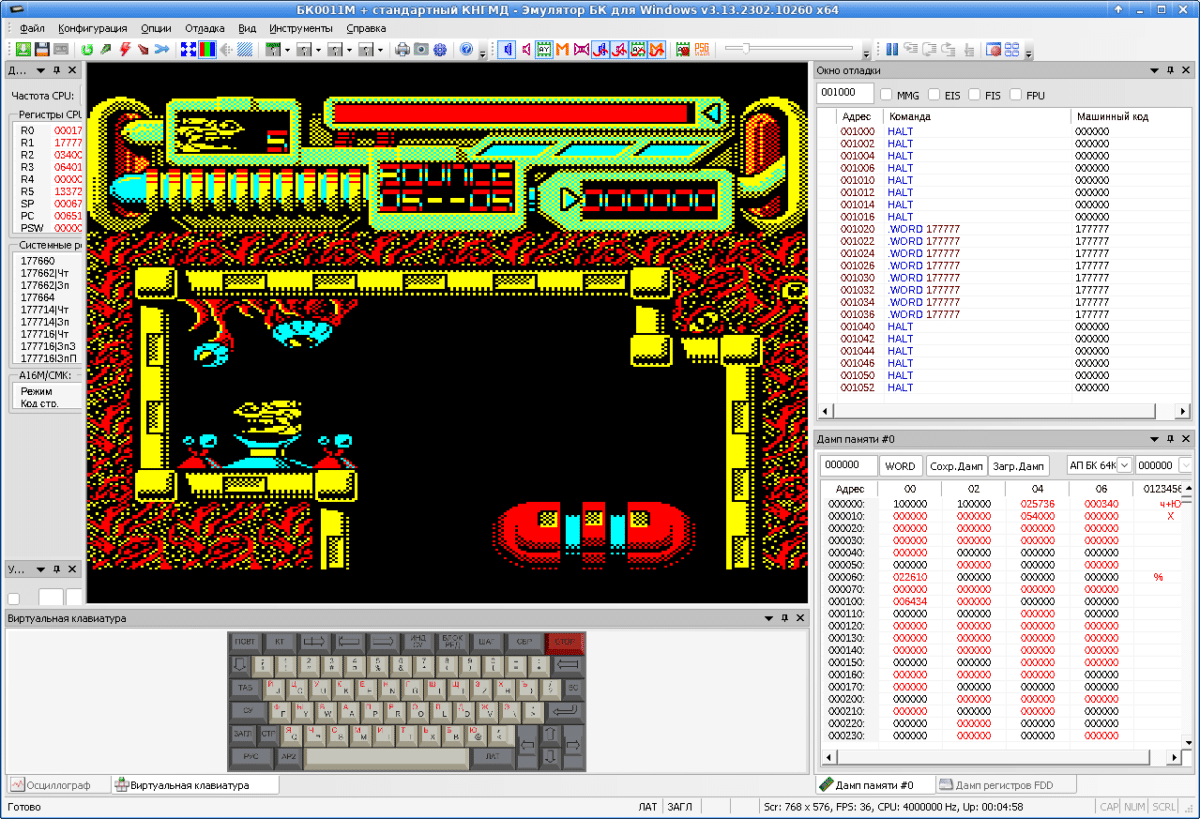The height and width of the screenshot is (819, 1200).
Task: Click the red lightning bolt icon
Action: click(125, 49)
